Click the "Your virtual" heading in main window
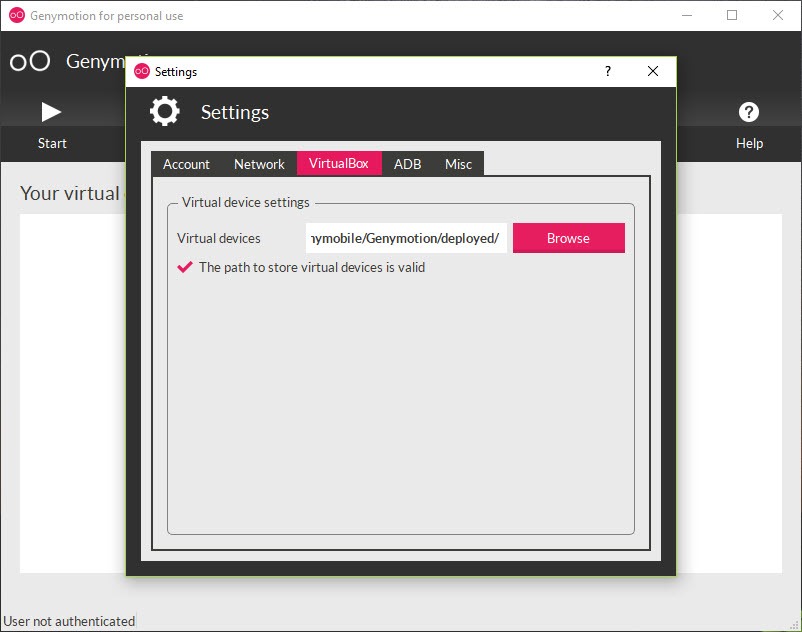This screenshot has height=632, width=802. 70,193
